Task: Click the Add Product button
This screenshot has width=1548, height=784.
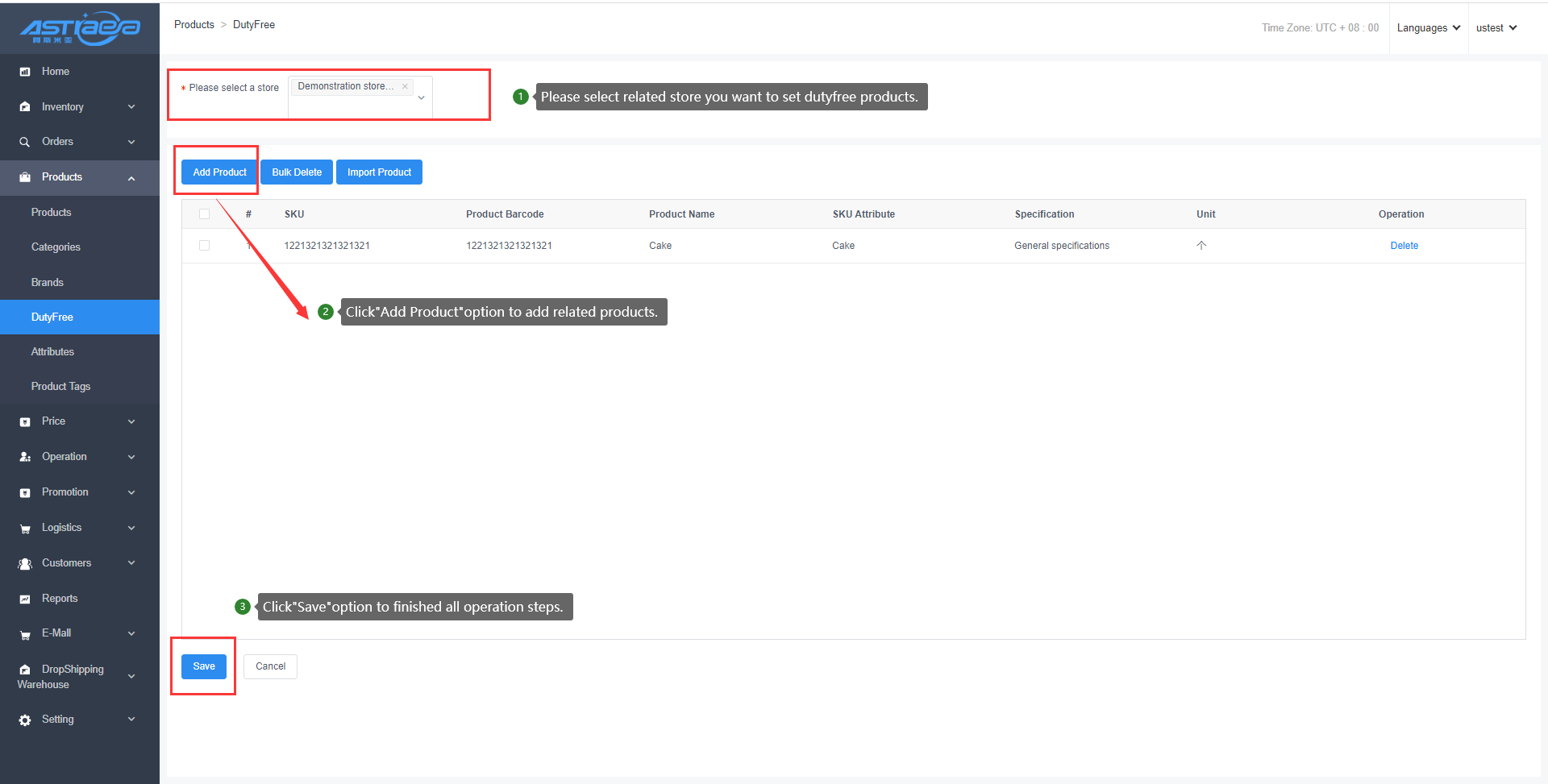Action: (219, 172)
